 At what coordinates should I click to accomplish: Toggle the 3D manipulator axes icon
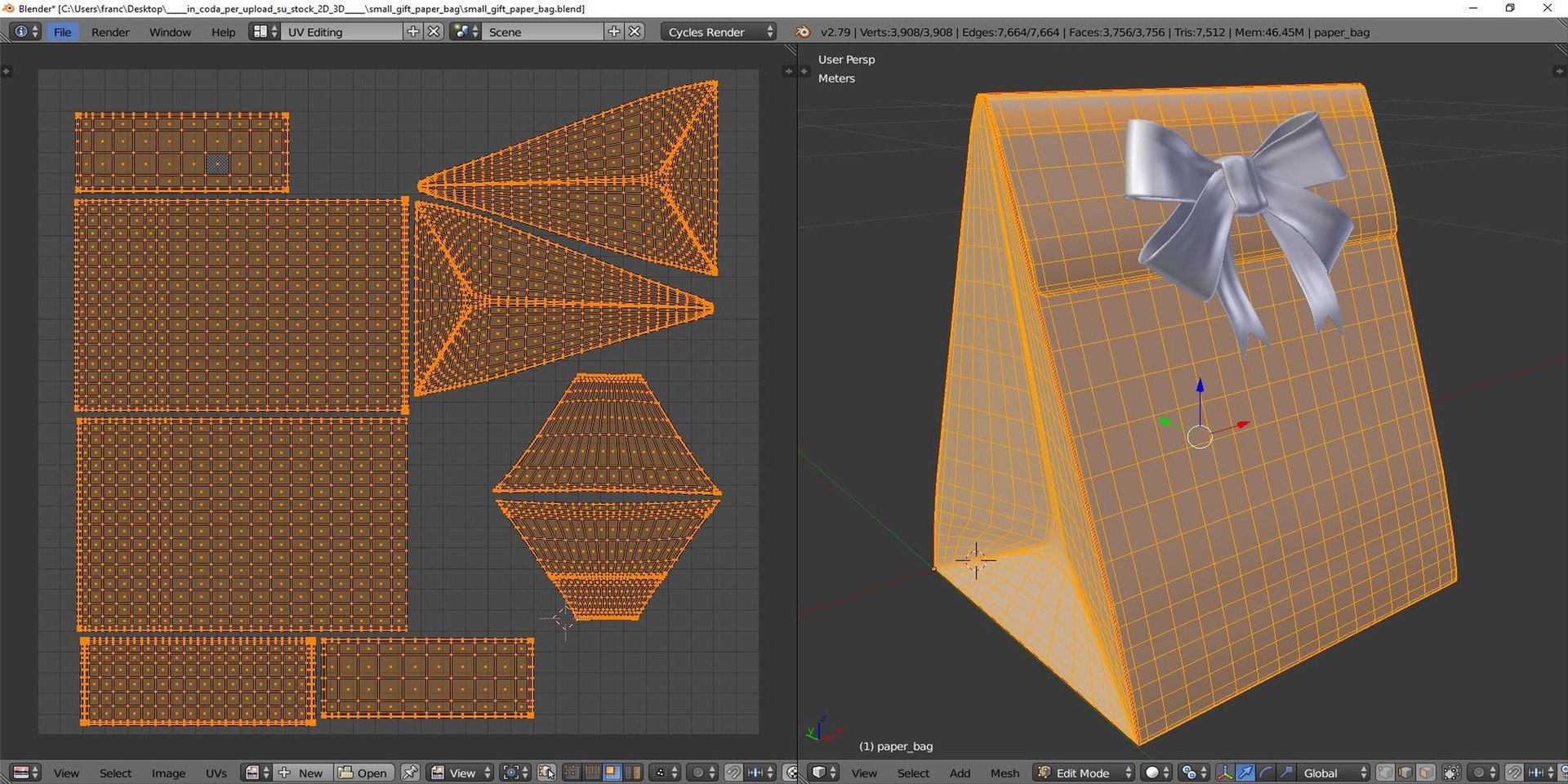point(1225,773)
